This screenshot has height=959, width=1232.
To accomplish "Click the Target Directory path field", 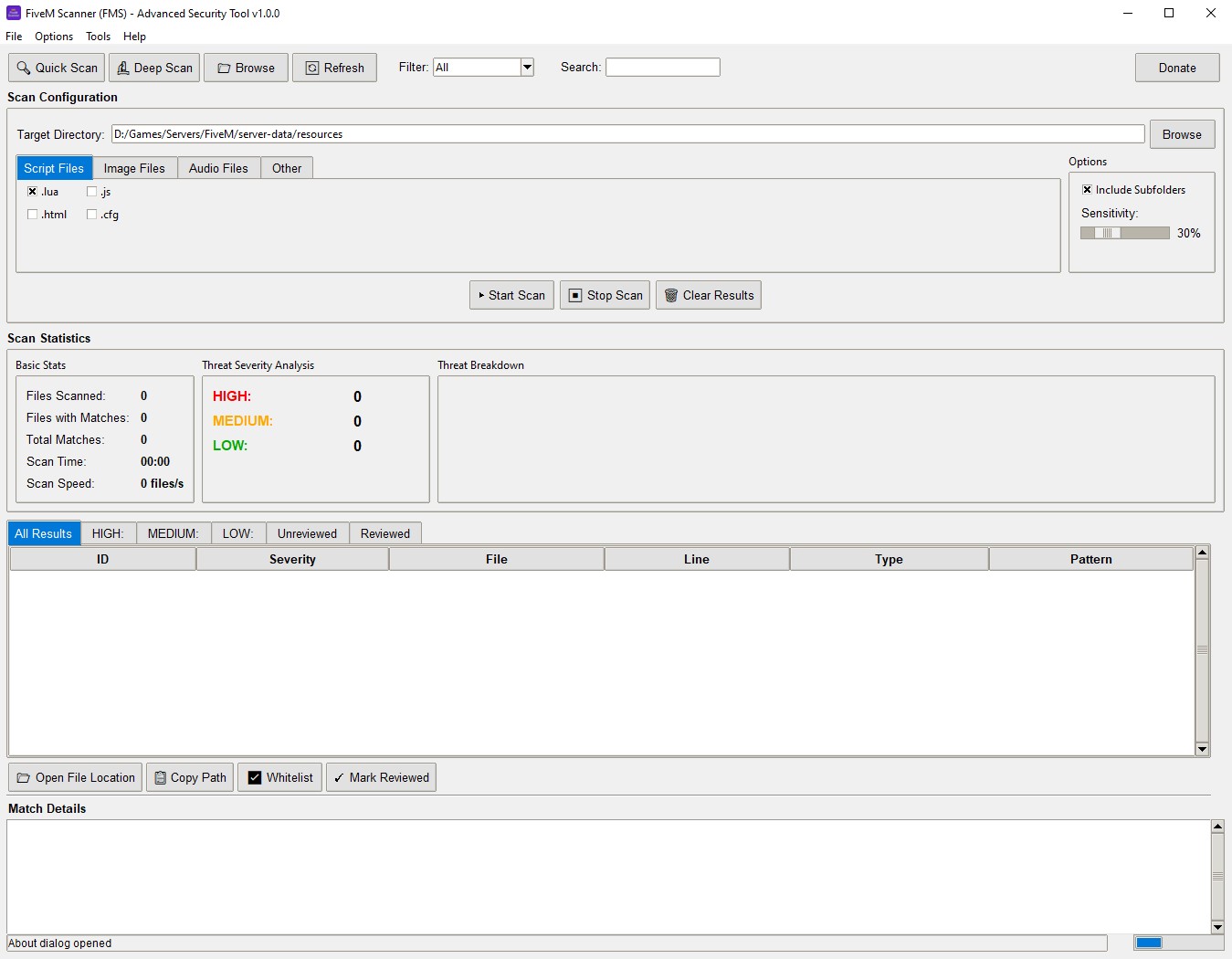I will click(627, 134).
